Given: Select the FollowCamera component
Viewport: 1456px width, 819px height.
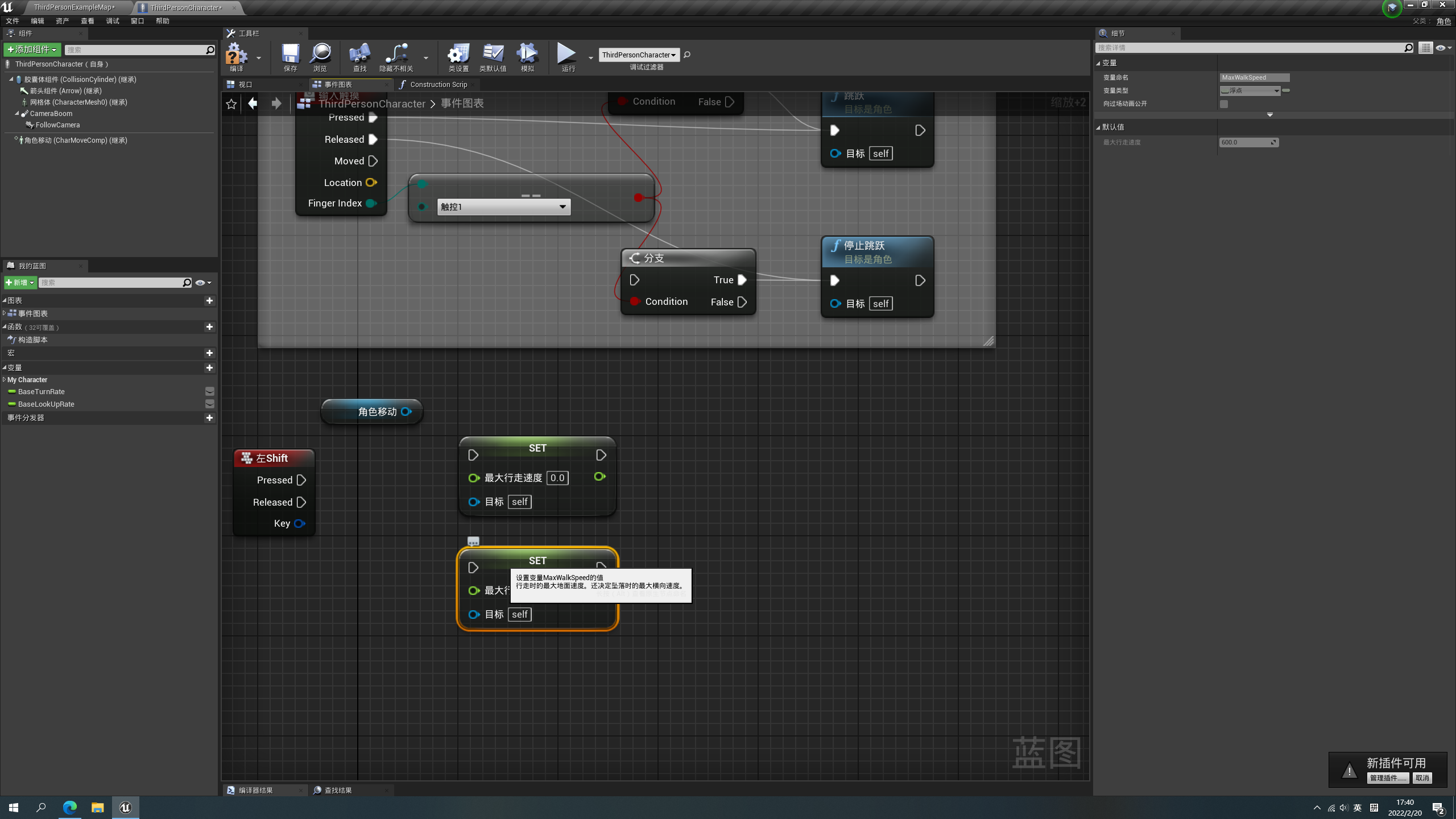Looking at the screenshot, I should coord(57,125).
